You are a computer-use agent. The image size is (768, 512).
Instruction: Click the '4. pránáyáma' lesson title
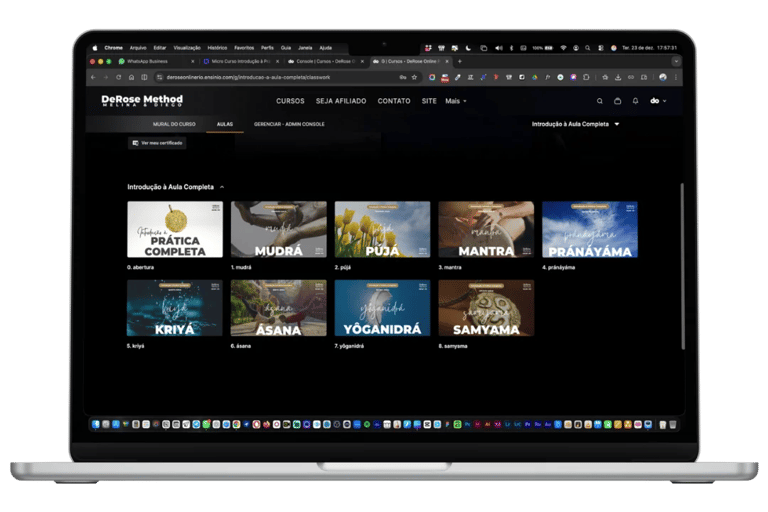click(558, 268)
